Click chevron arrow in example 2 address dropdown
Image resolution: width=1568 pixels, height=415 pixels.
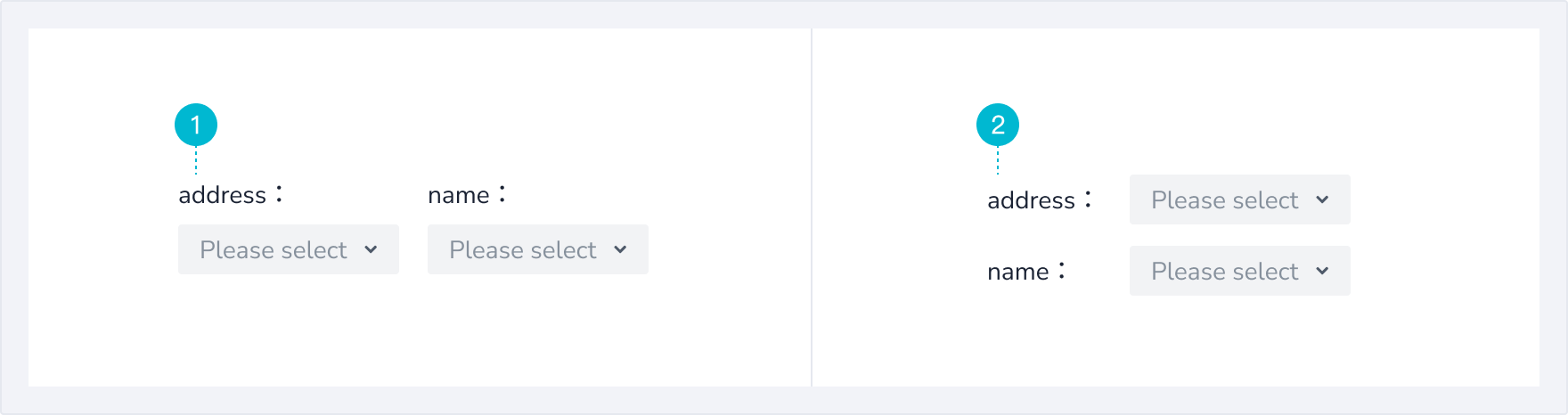[x=1322, y=199]
